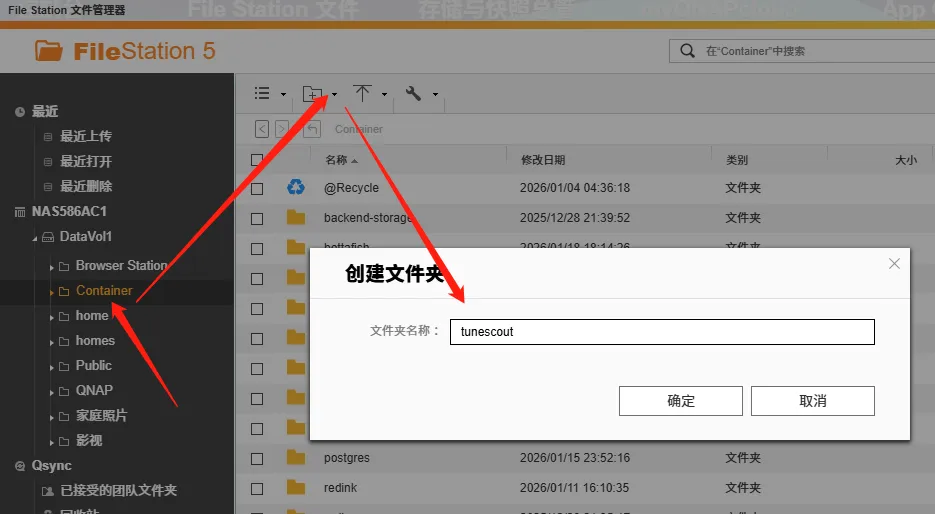Select the Qsync sidebar entry

coord(51,466)
